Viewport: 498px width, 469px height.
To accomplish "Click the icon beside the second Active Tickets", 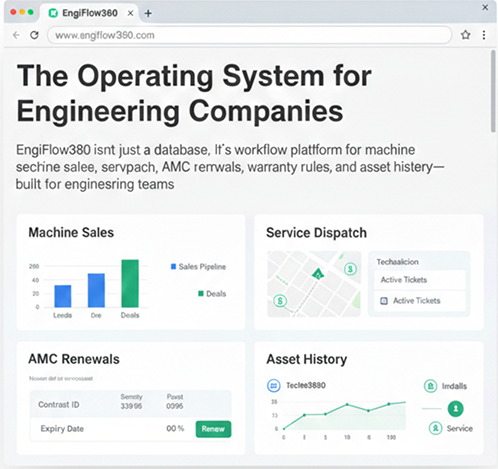I will point(384,301).
